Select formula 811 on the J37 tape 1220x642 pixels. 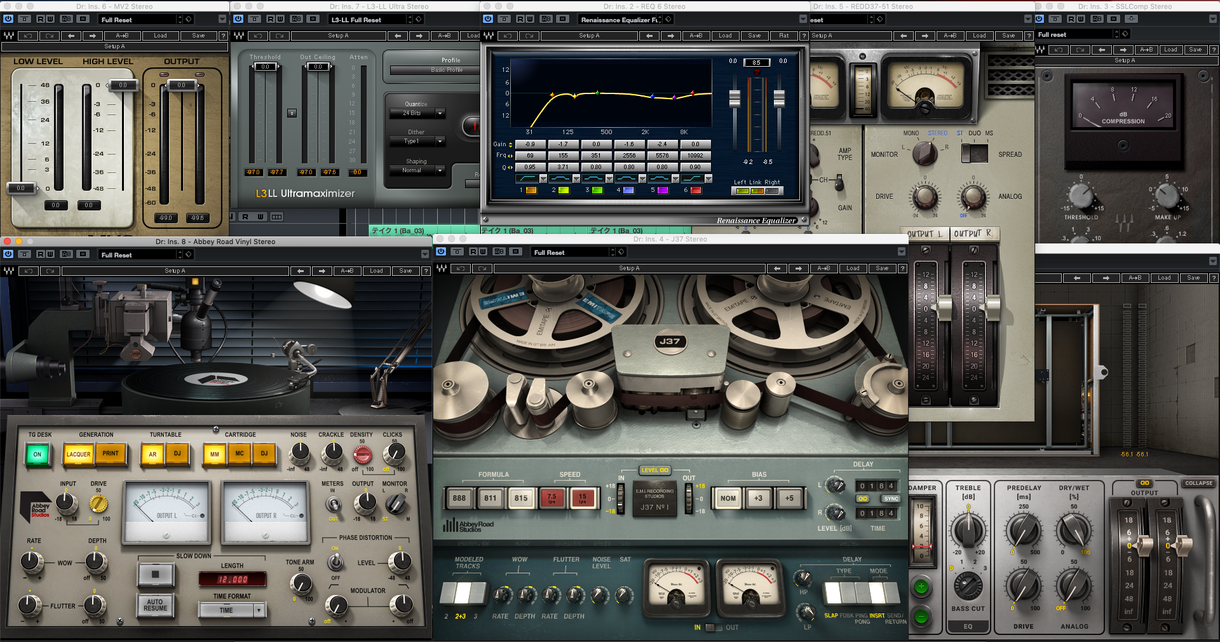point(490,498)
